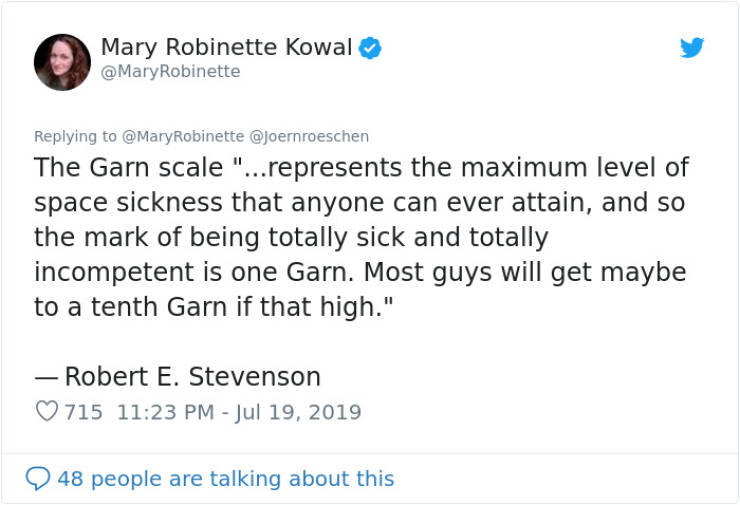This screenshot has width=740, height=505.
Task: Open Mary Robinette Kowal's profile avatar
Action: [62, 62]
